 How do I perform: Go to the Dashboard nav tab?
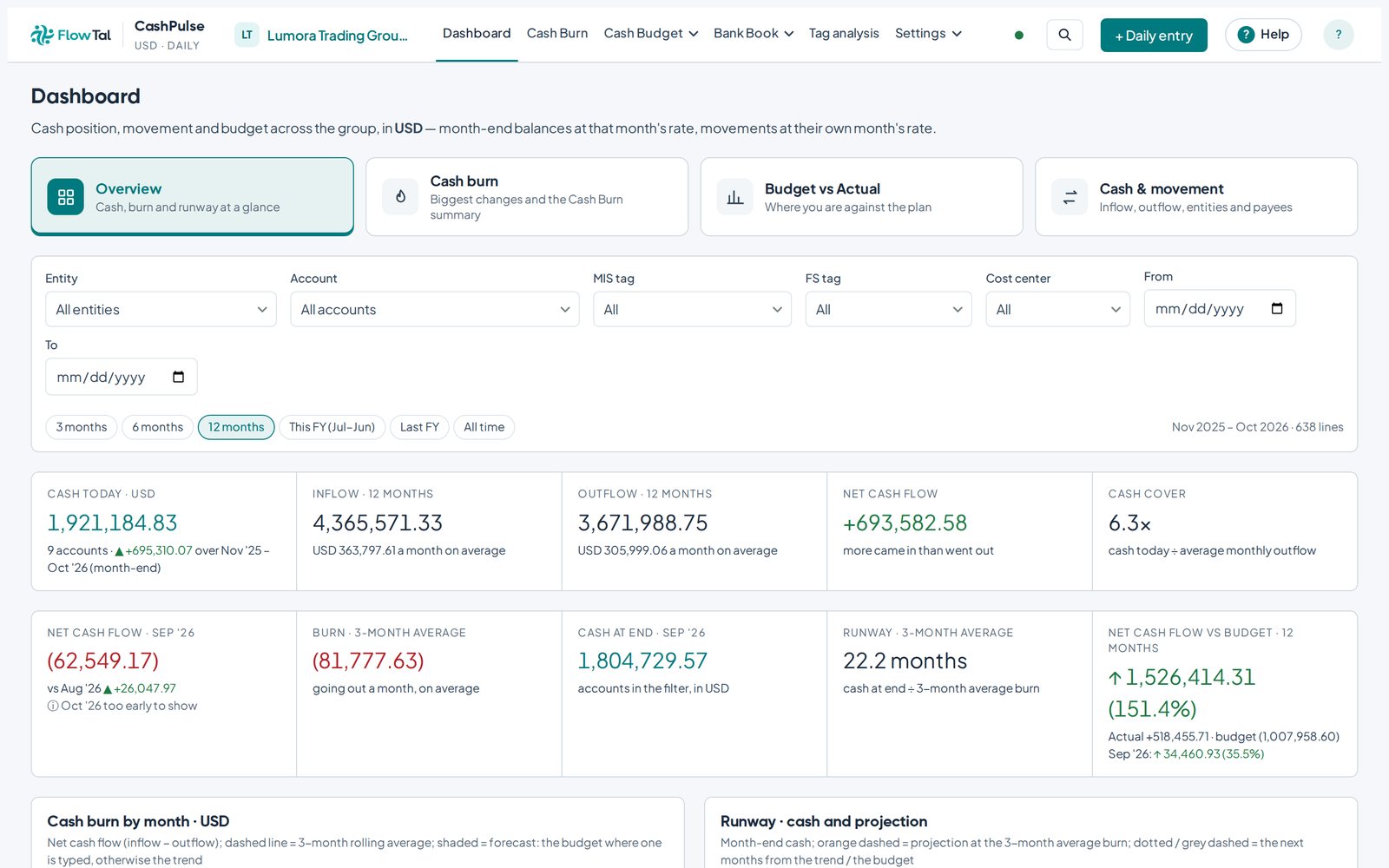click(477, 33)
